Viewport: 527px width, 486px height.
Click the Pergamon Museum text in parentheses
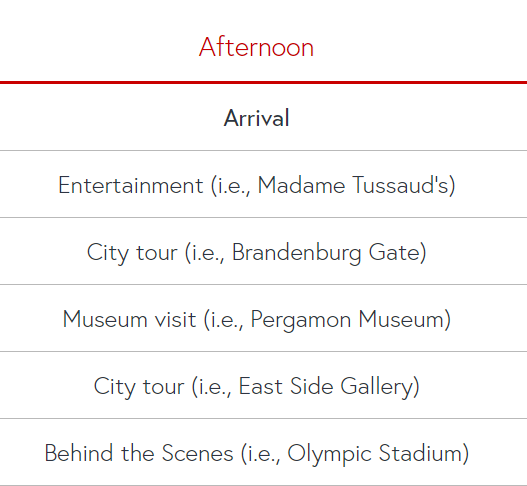348,320
